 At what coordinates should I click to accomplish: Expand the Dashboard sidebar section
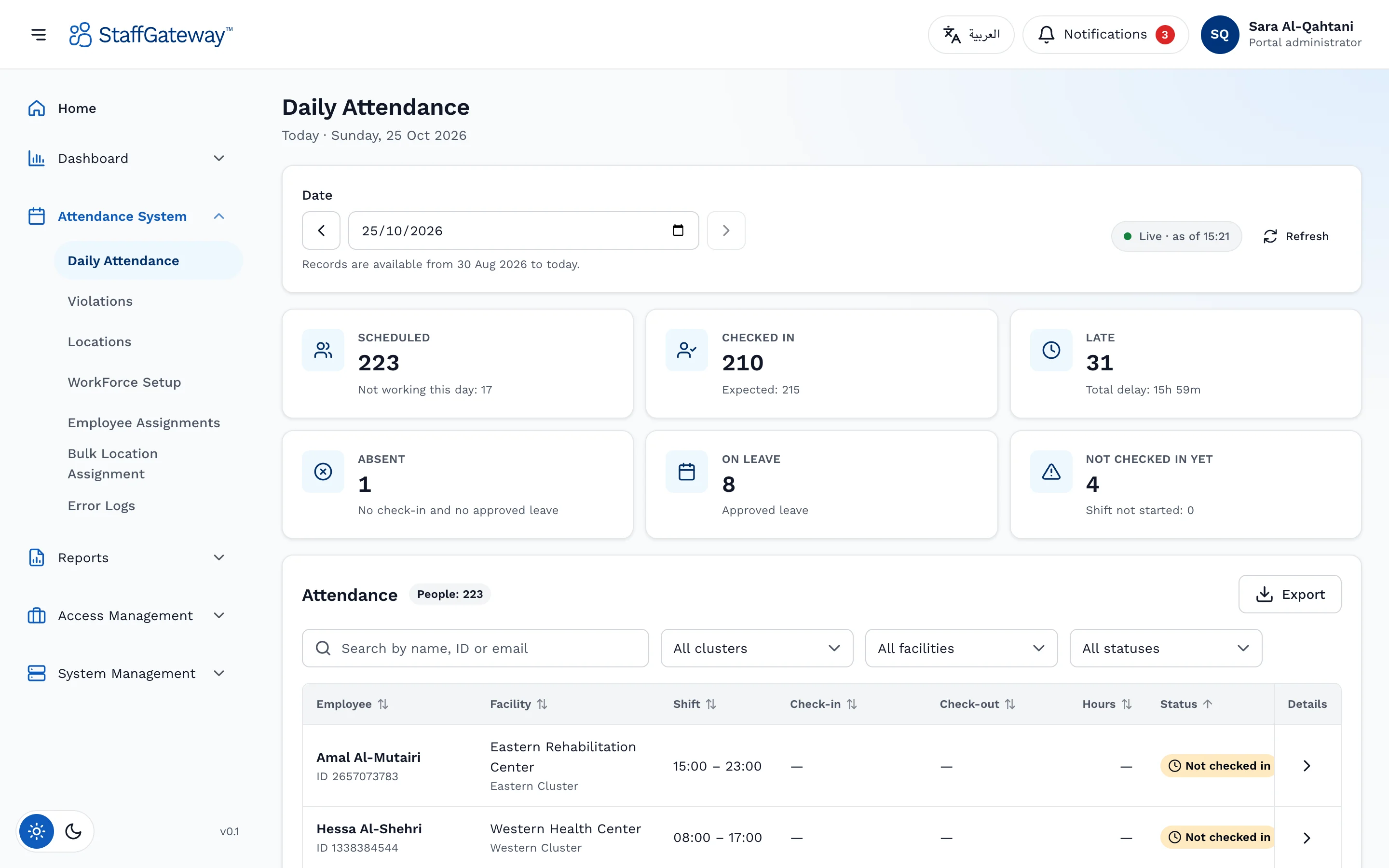[x=126, y=159]
